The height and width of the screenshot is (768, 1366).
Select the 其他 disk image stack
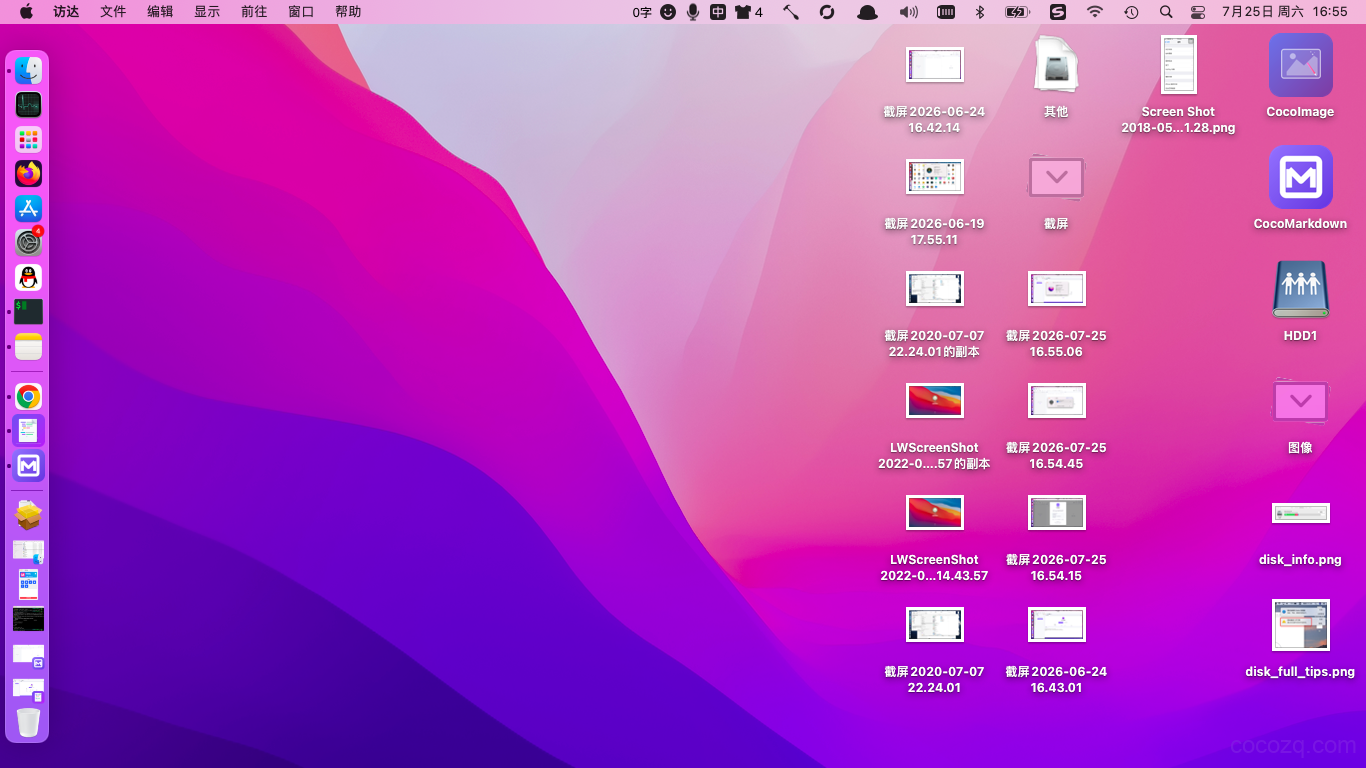pyautogui.click(x=1056, y=65)
